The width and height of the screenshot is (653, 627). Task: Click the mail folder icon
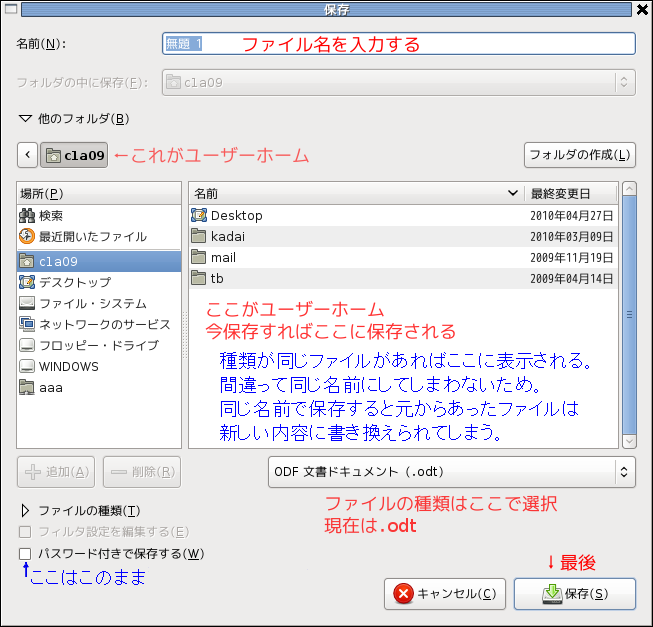click(199, 257)
